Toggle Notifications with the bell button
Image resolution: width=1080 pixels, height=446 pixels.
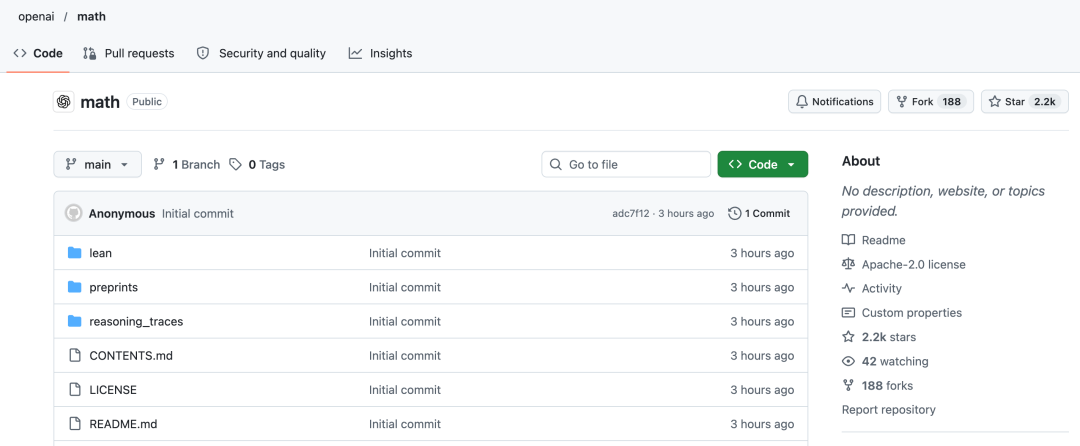pyautogui.click(x=834, y=102)
